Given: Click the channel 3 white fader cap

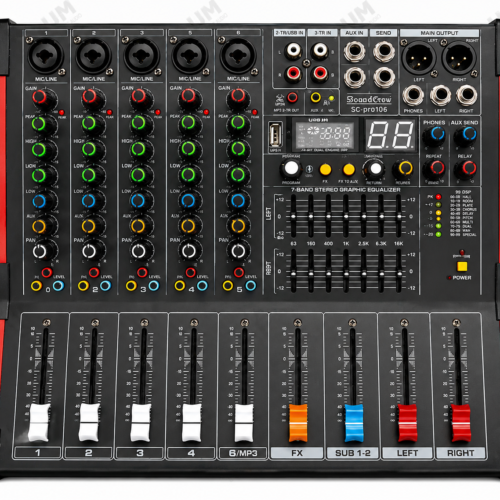Looking at the screenshot, I should tap(141, 423).
